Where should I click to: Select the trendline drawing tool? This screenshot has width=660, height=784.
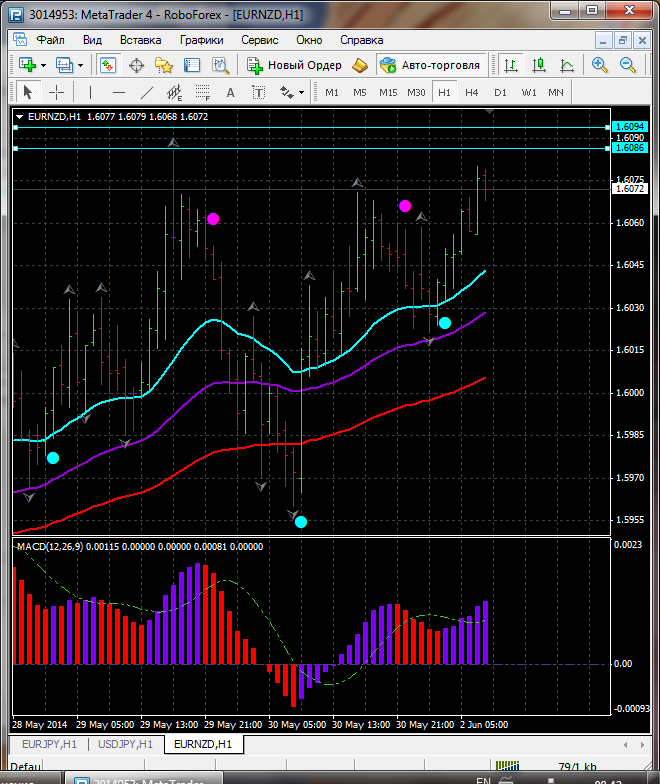click(x=147, y=92)
